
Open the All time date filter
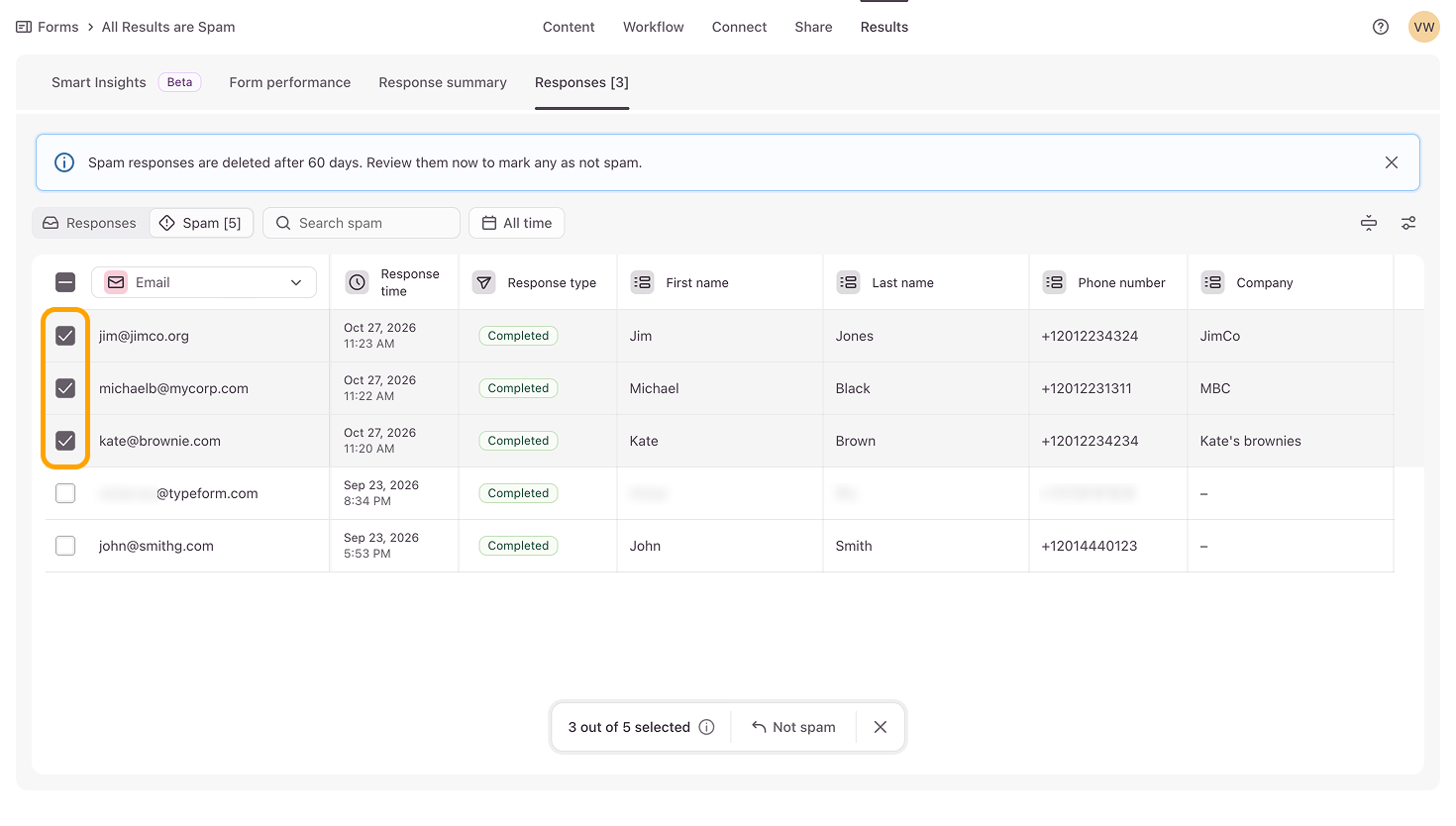coord(517,223)
